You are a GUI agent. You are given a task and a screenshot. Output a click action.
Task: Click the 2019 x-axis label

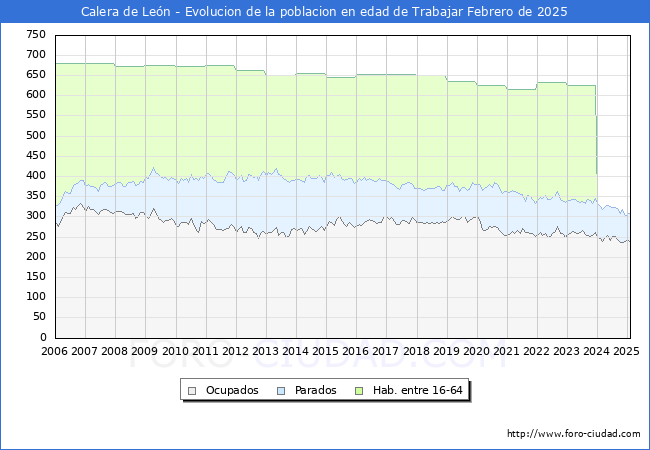(x=446, y=351)
